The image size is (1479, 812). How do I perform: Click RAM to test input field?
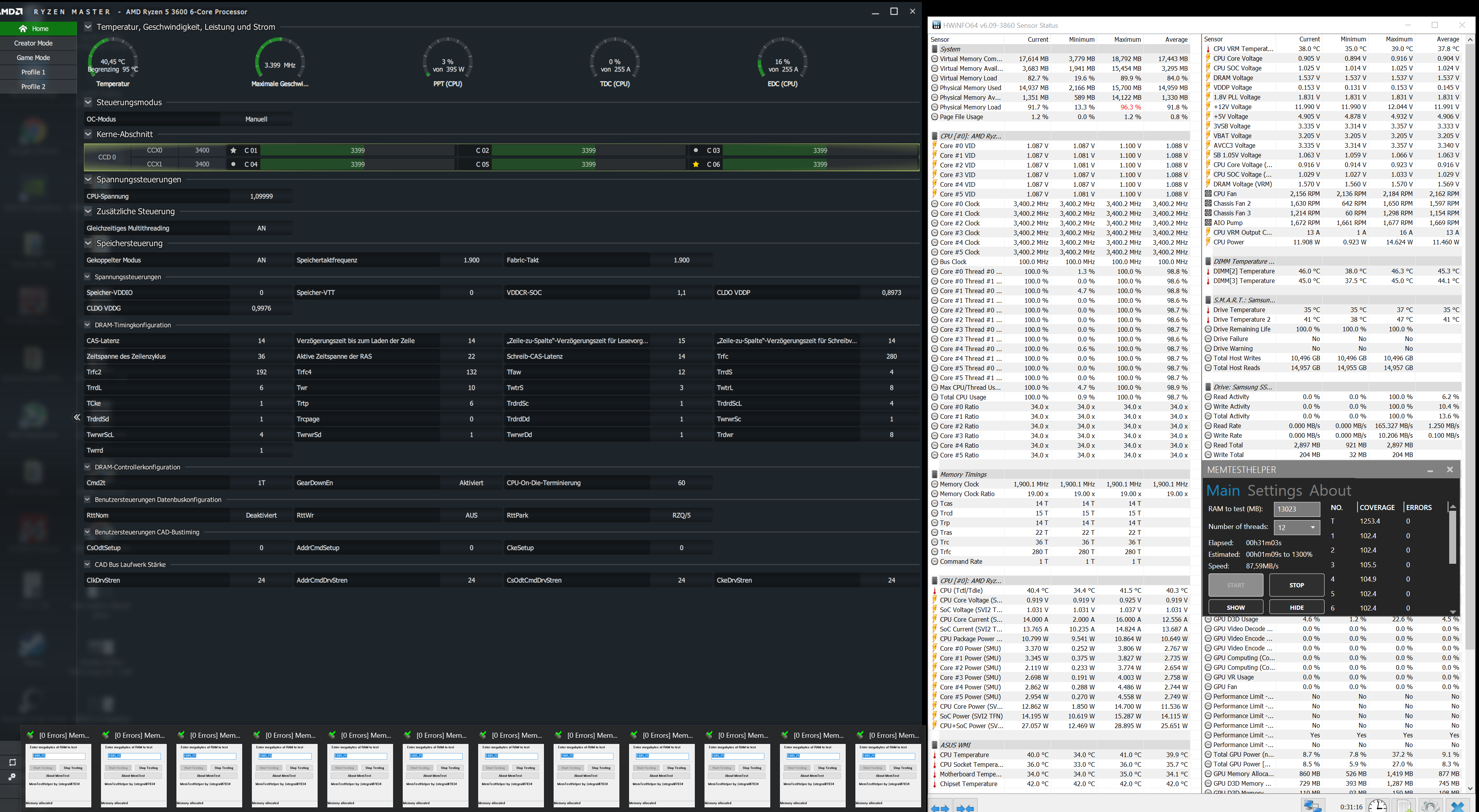click(1296, 509)
